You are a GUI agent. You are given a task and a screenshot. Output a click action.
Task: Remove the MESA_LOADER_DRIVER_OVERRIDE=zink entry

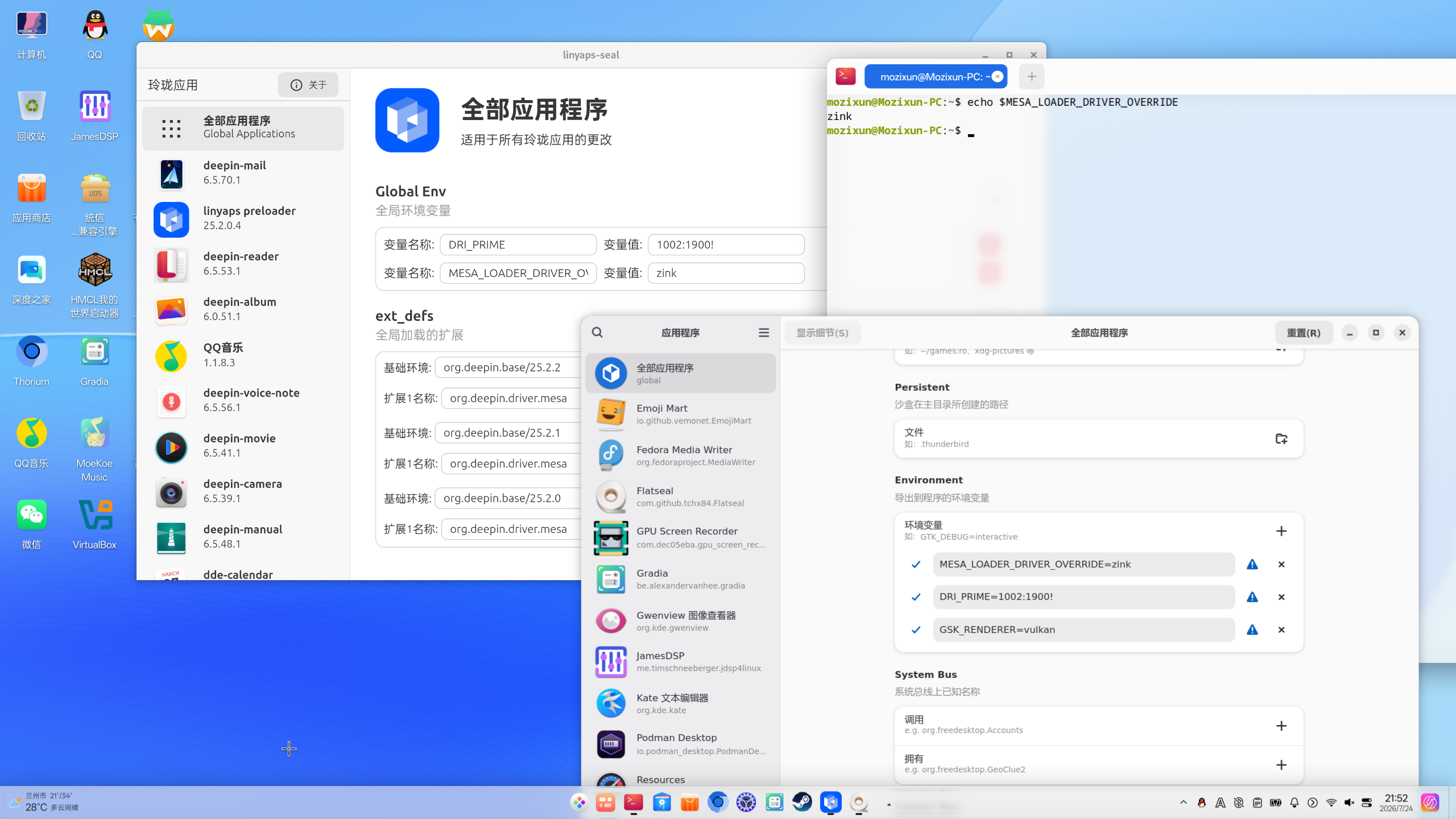(x=1281, y=564)
